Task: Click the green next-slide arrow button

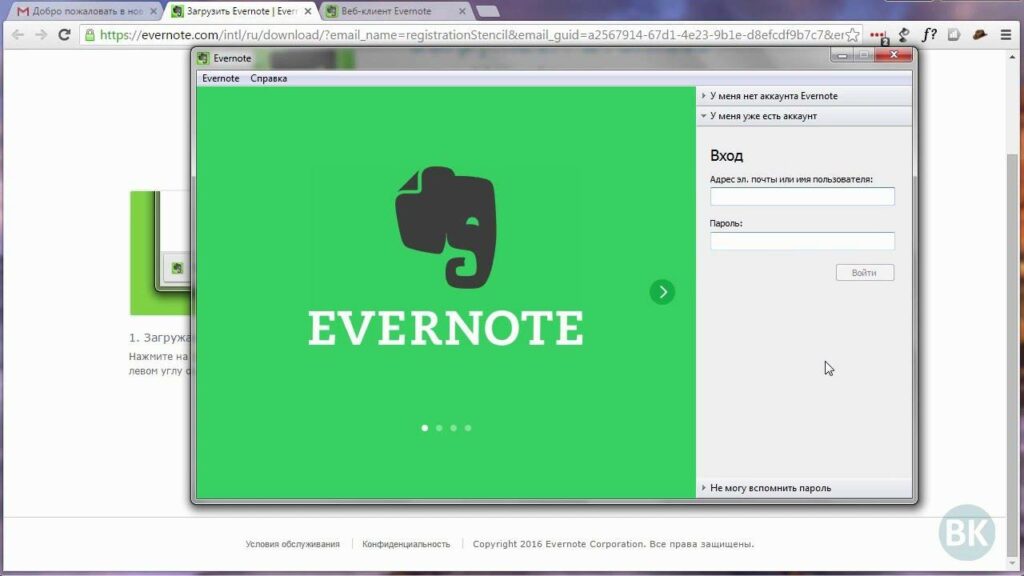Action: click(662, 292)
